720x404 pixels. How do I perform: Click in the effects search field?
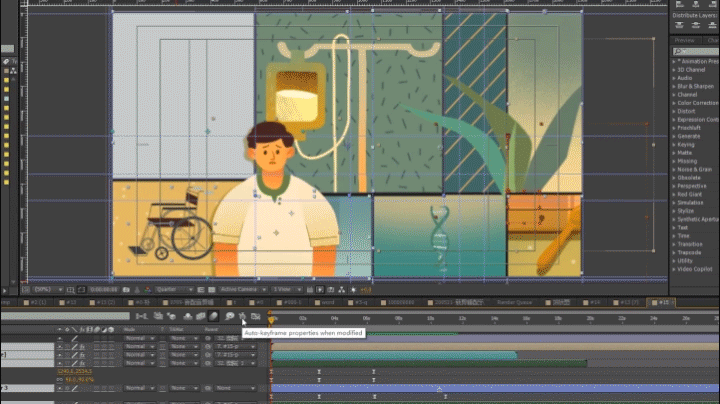pyautogui.click(x=696, y=51)
